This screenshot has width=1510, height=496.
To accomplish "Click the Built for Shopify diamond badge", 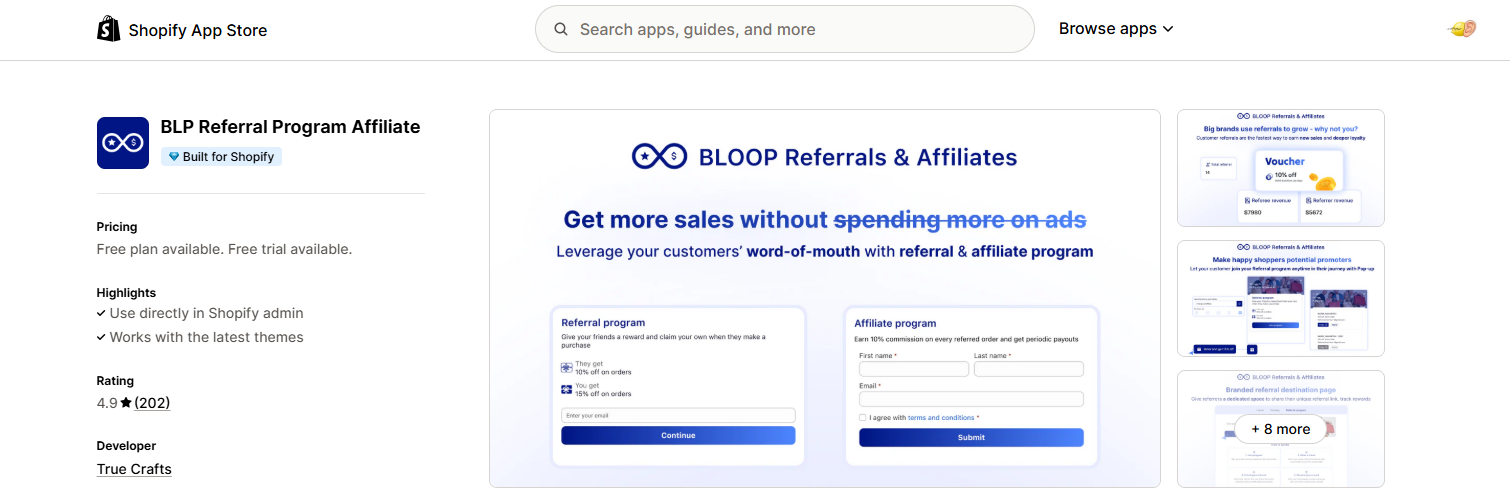I will [174, 157].
